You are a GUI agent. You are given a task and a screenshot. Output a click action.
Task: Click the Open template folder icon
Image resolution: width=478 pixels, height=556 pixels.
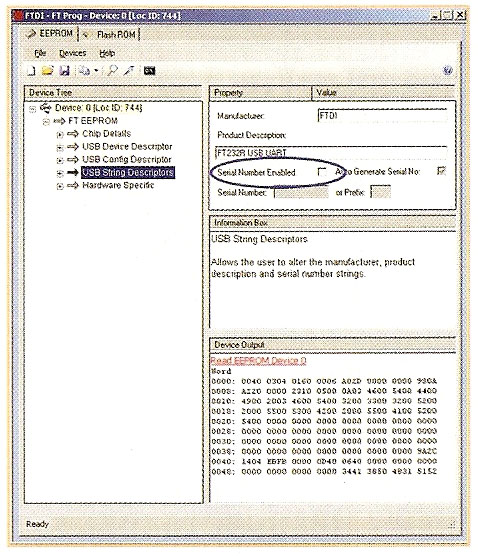(48, 71)
